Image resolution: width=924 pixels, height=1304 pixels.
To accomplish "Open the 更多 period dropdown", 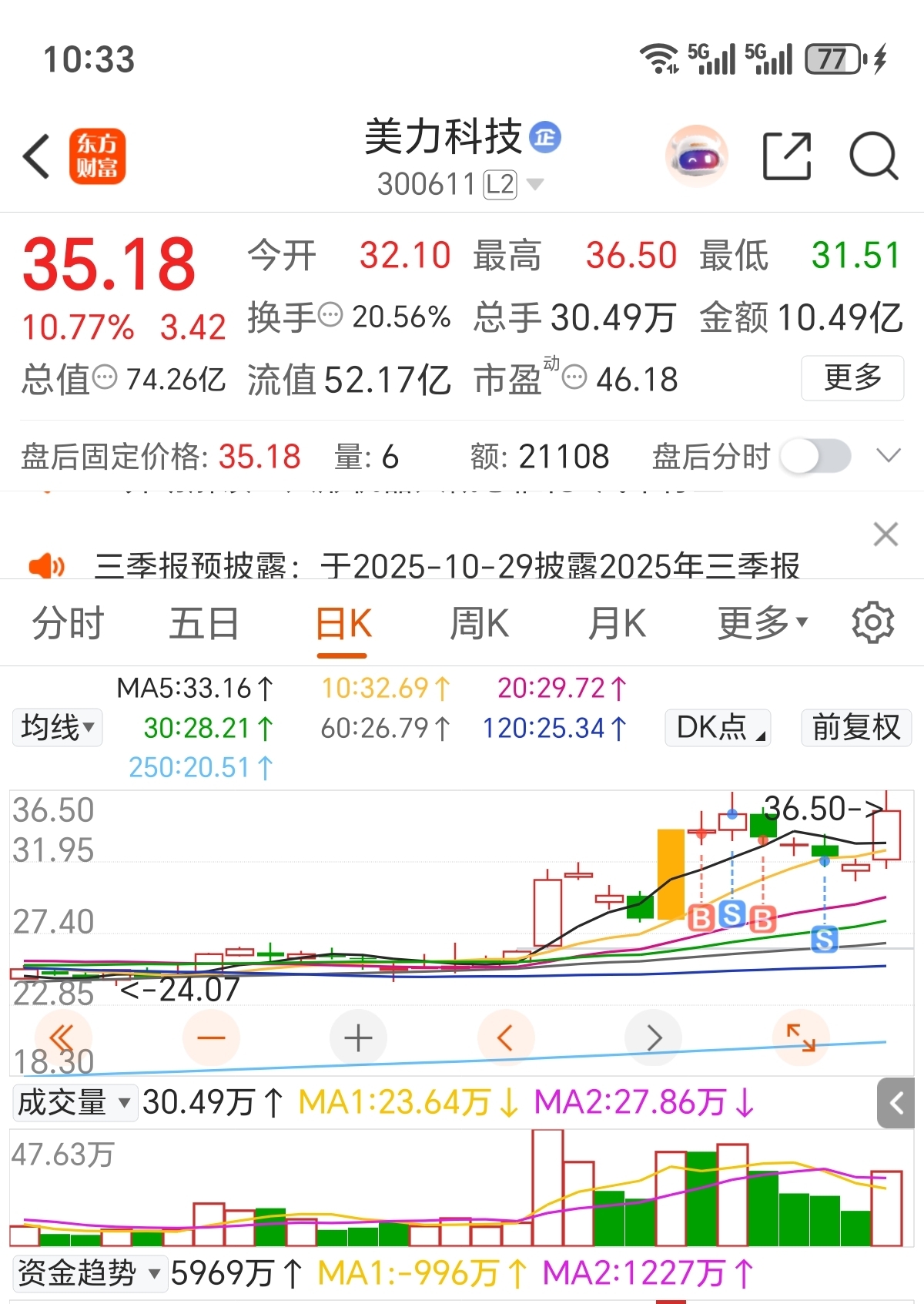I will coord(763,622).
